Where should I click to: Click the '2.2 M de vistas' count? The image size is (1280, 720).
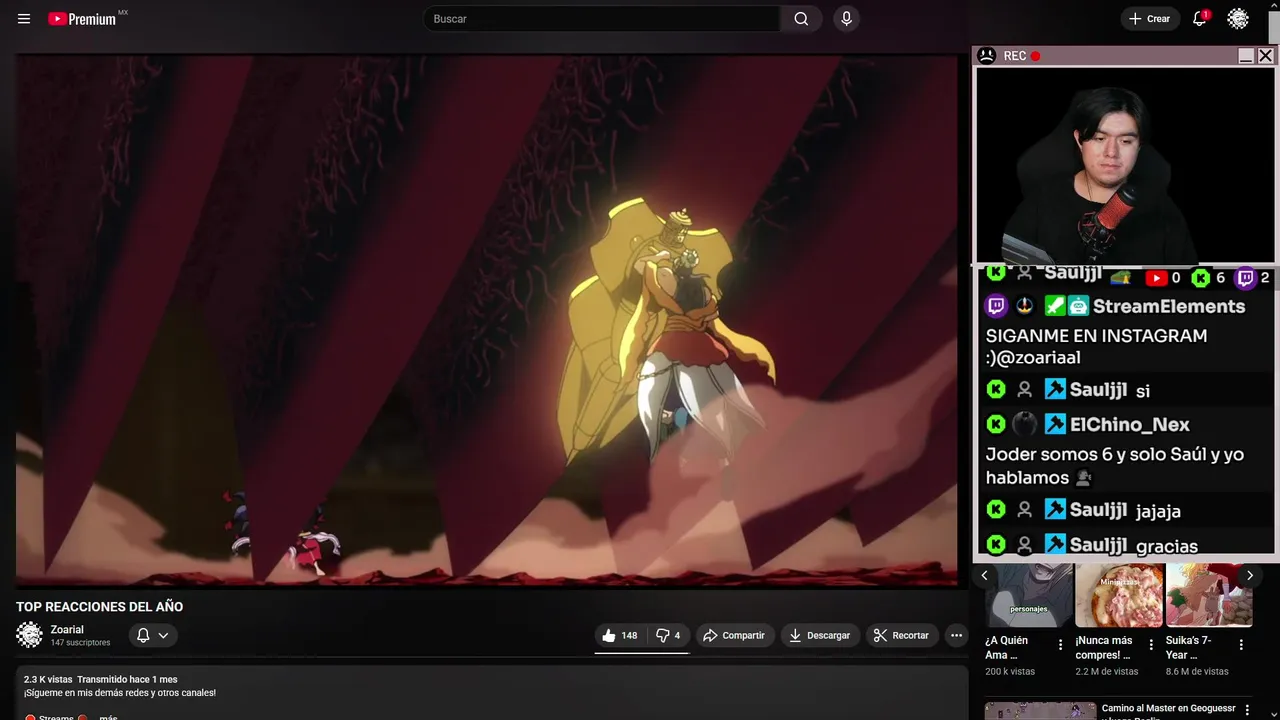tap(1106, 672)
